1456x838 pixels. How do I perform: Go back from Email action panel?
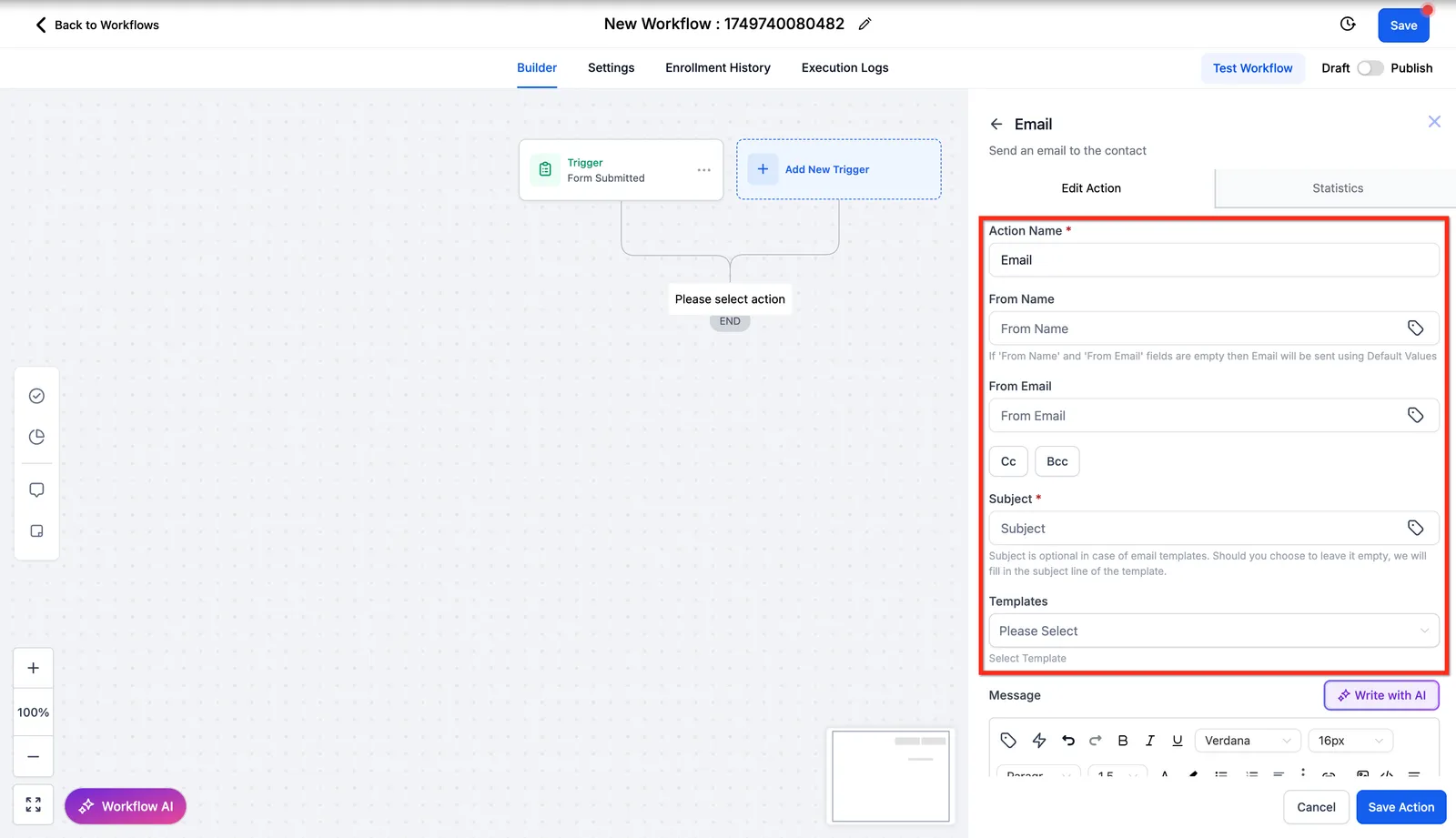[996, 124]
